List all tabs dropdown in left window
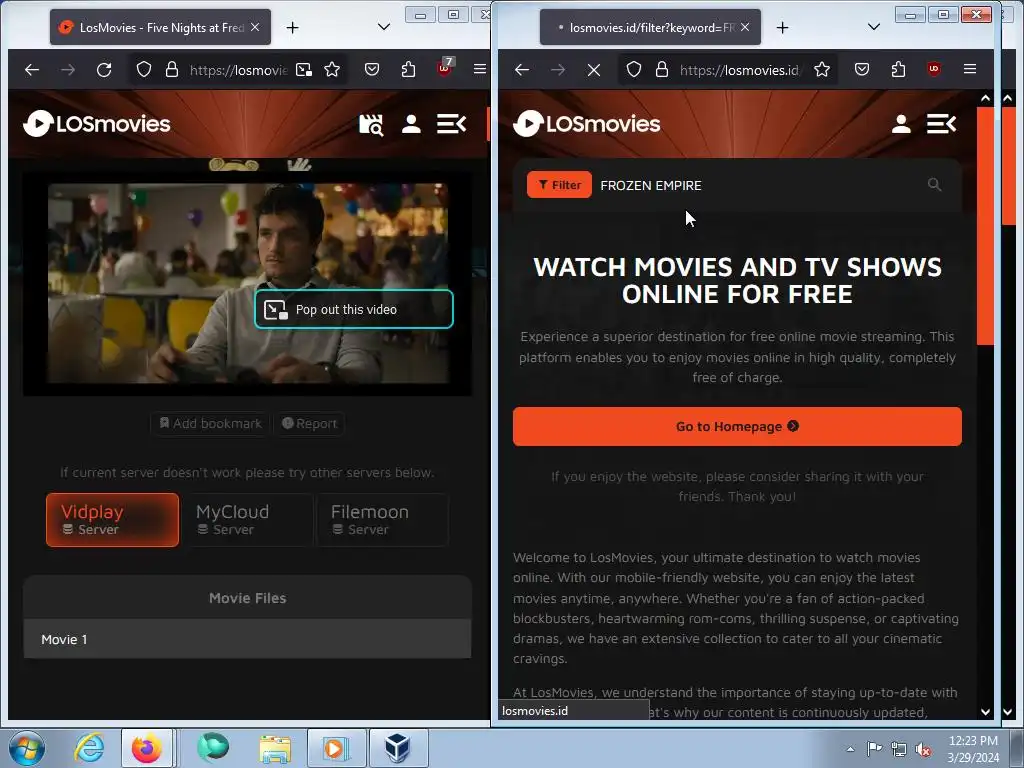The width and height of the screenshot is (1024, 768). [384, 27]
